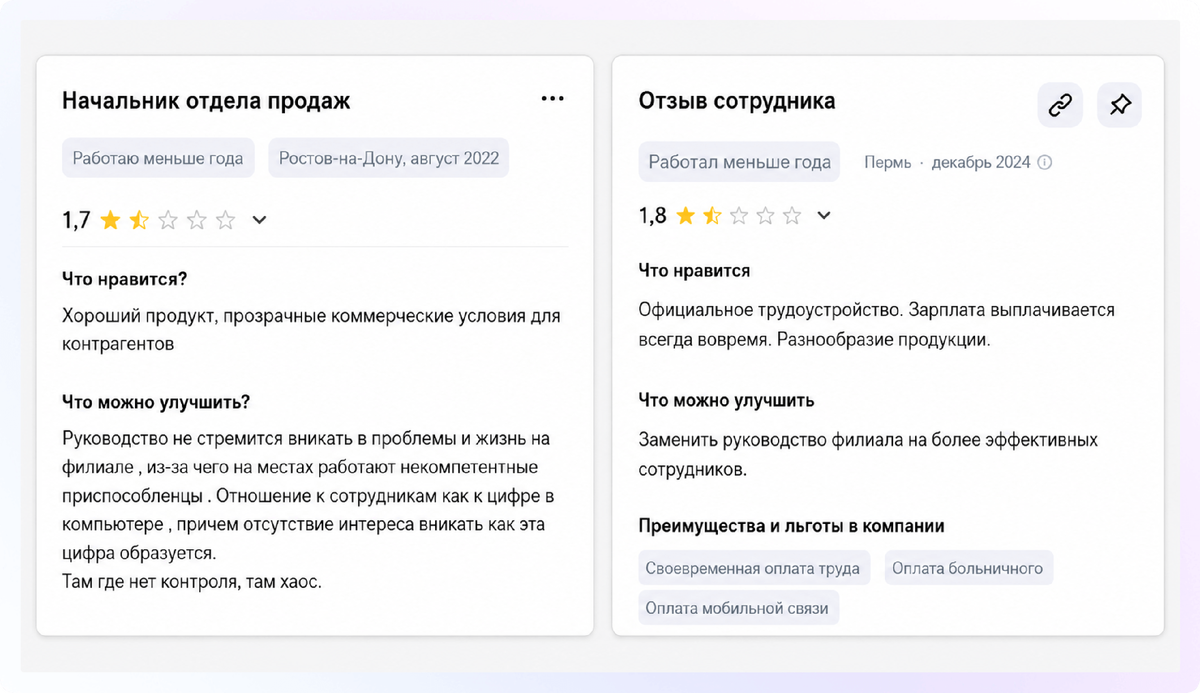Screen dimensions: 1200x693
Task: Click the 'Что нравится?' heading in left card
Action: (125, 279)
